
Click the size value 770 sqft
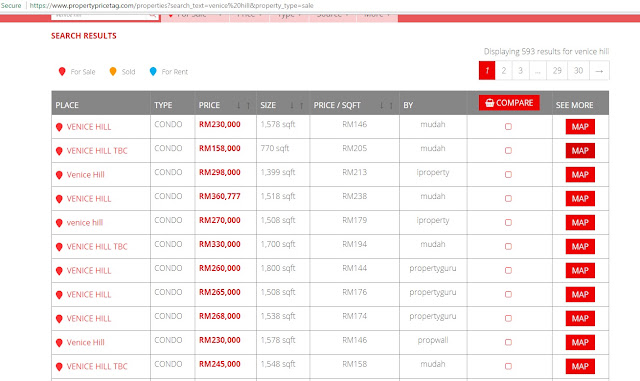275,148
